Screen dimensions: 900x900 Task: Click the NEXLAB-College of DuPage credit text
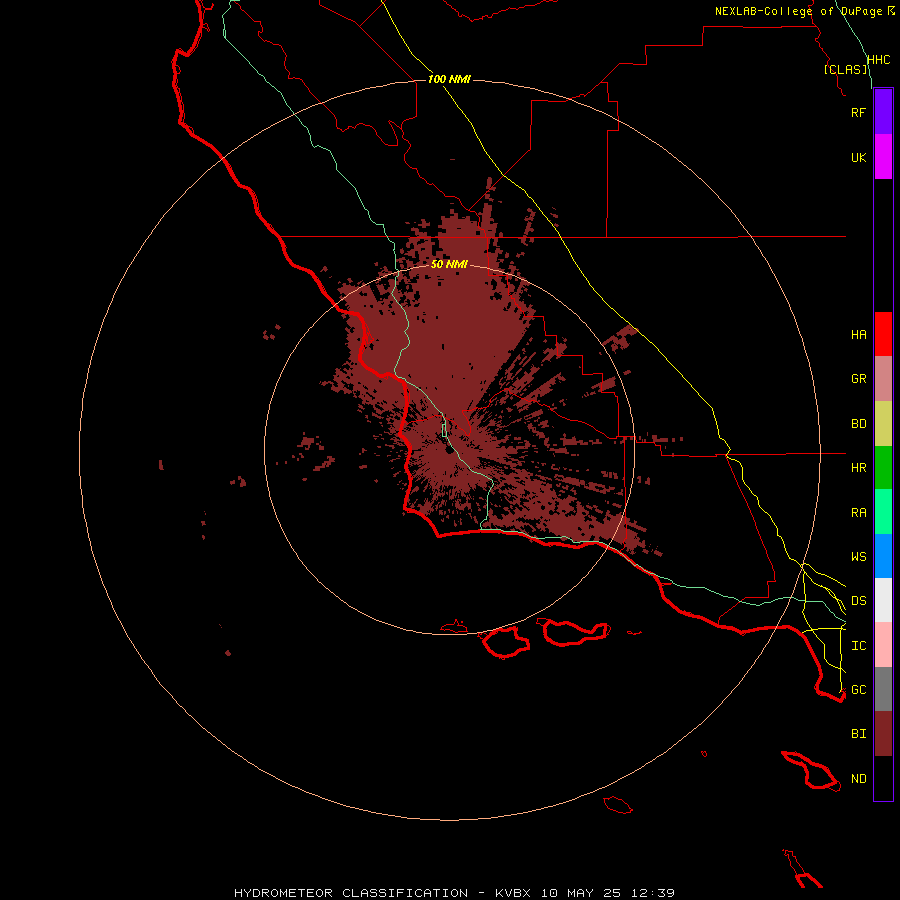pos(798,11)
